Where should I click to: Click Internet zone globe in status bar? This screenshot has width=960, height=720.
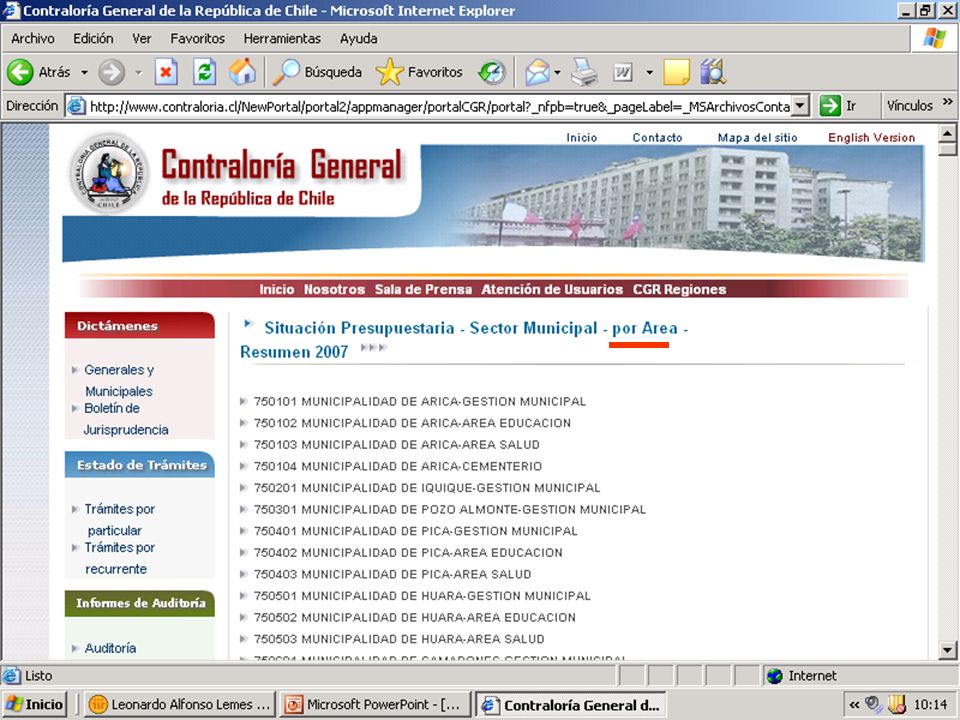(x=774, y=676)
